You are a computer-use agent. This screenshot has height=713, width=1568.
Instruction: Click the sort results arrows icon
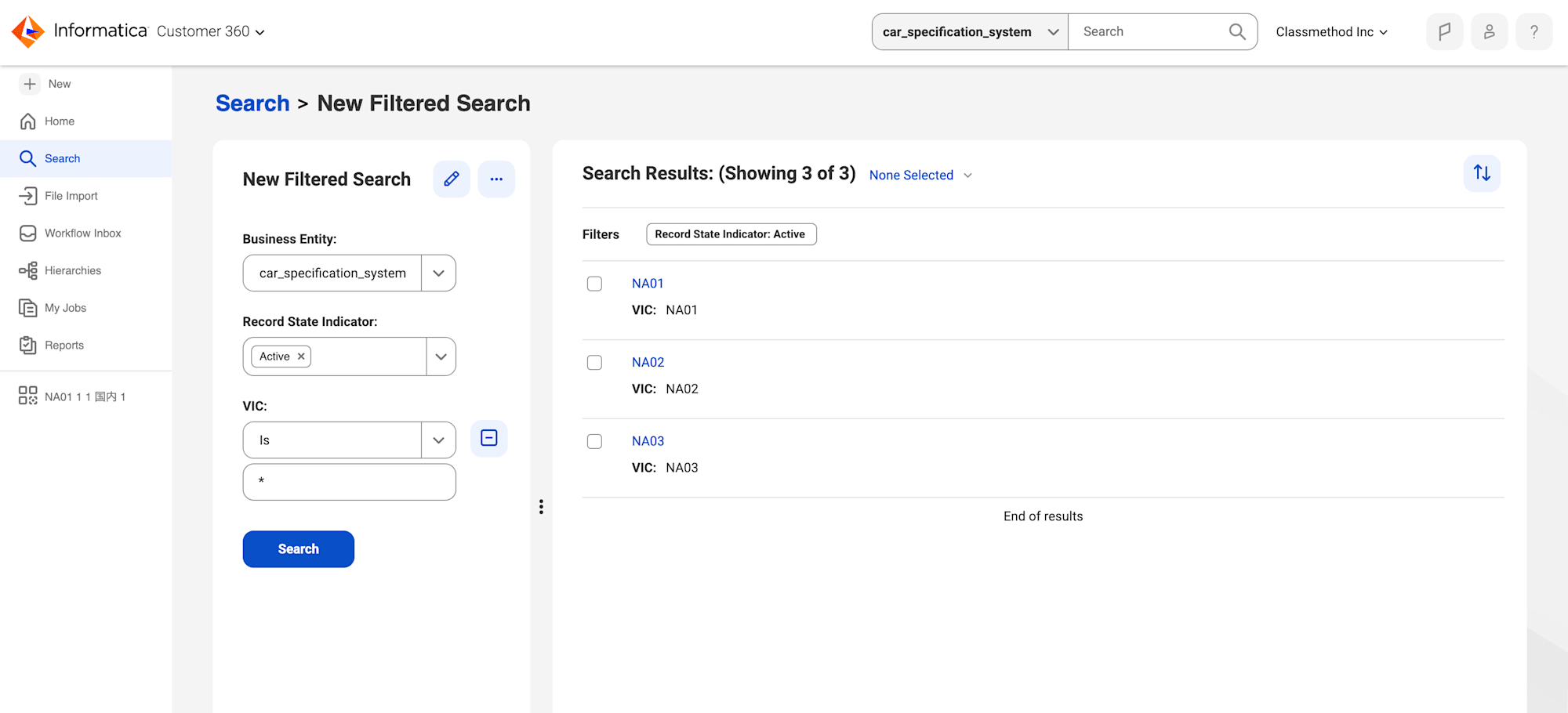click(1482, 173)
